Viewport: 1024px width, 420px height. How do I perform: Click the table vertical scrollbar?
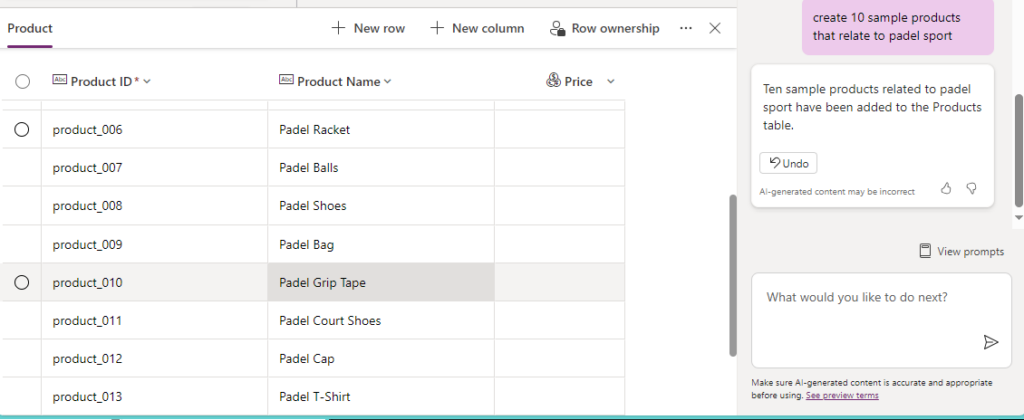[x=733, y=275]
